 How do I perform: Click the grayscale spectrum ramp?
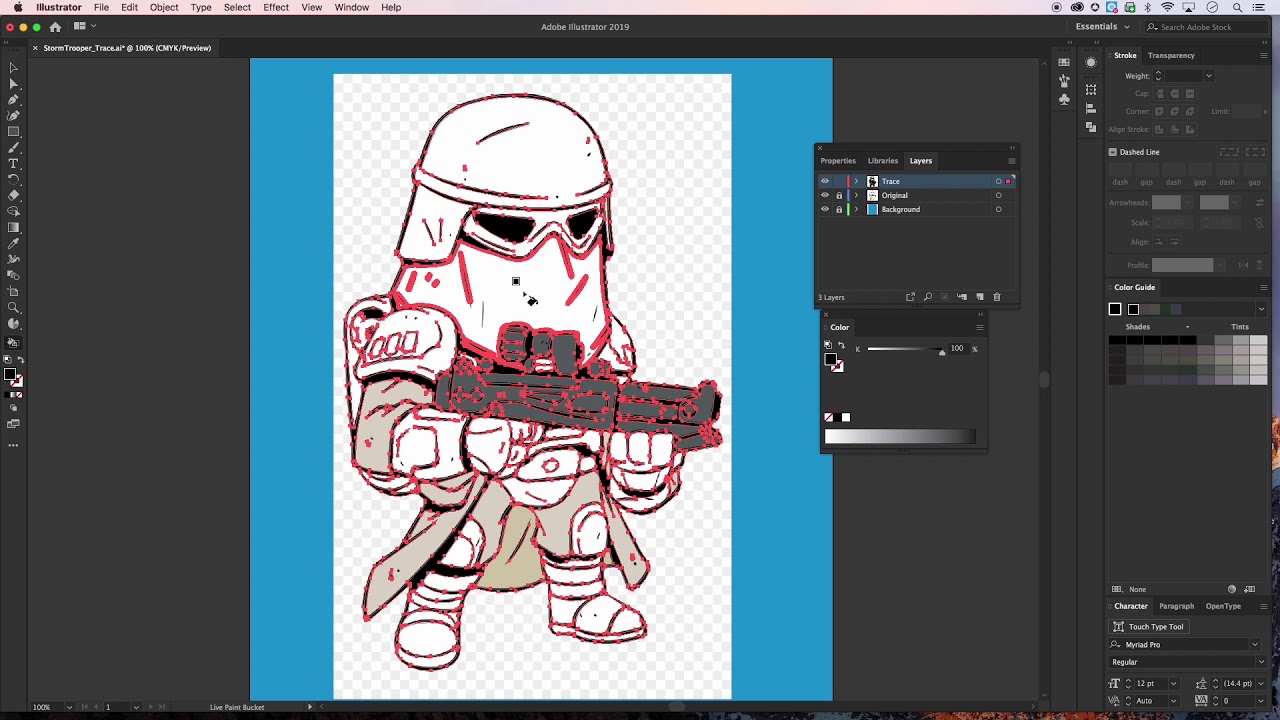(x=900, y=436)
